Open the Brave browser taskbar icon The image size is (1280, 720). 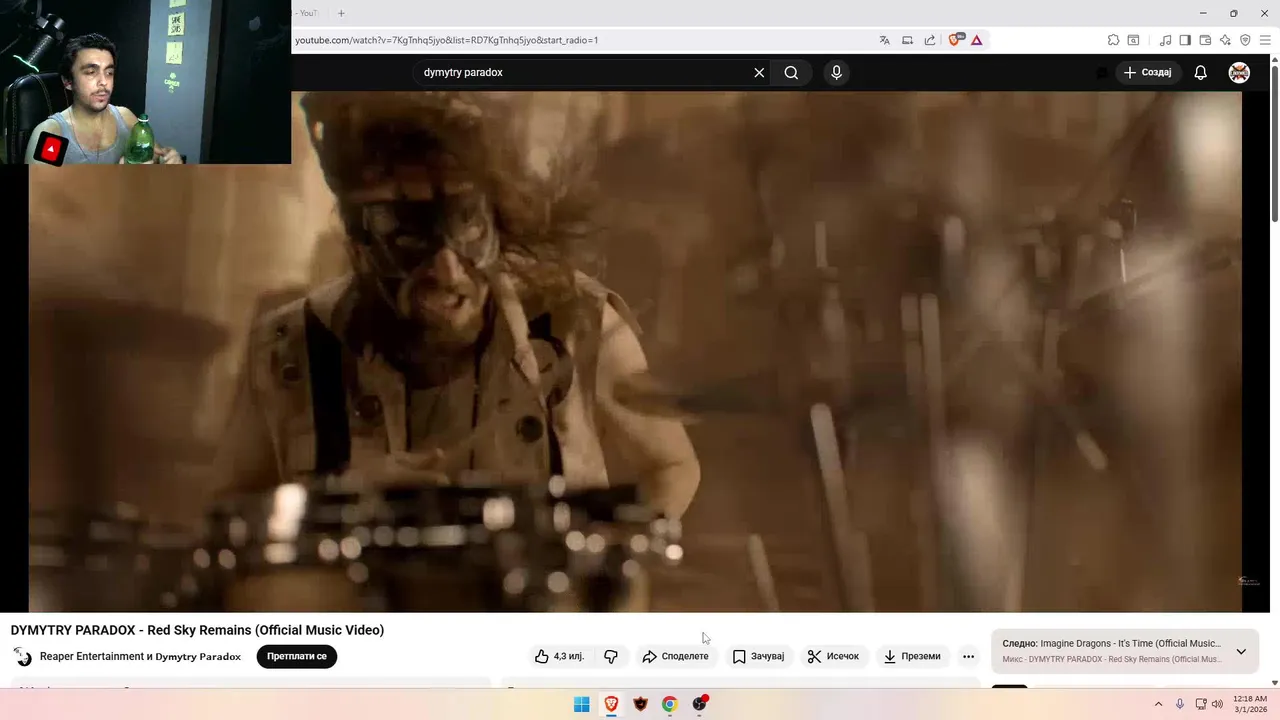[x=611, y=704]
